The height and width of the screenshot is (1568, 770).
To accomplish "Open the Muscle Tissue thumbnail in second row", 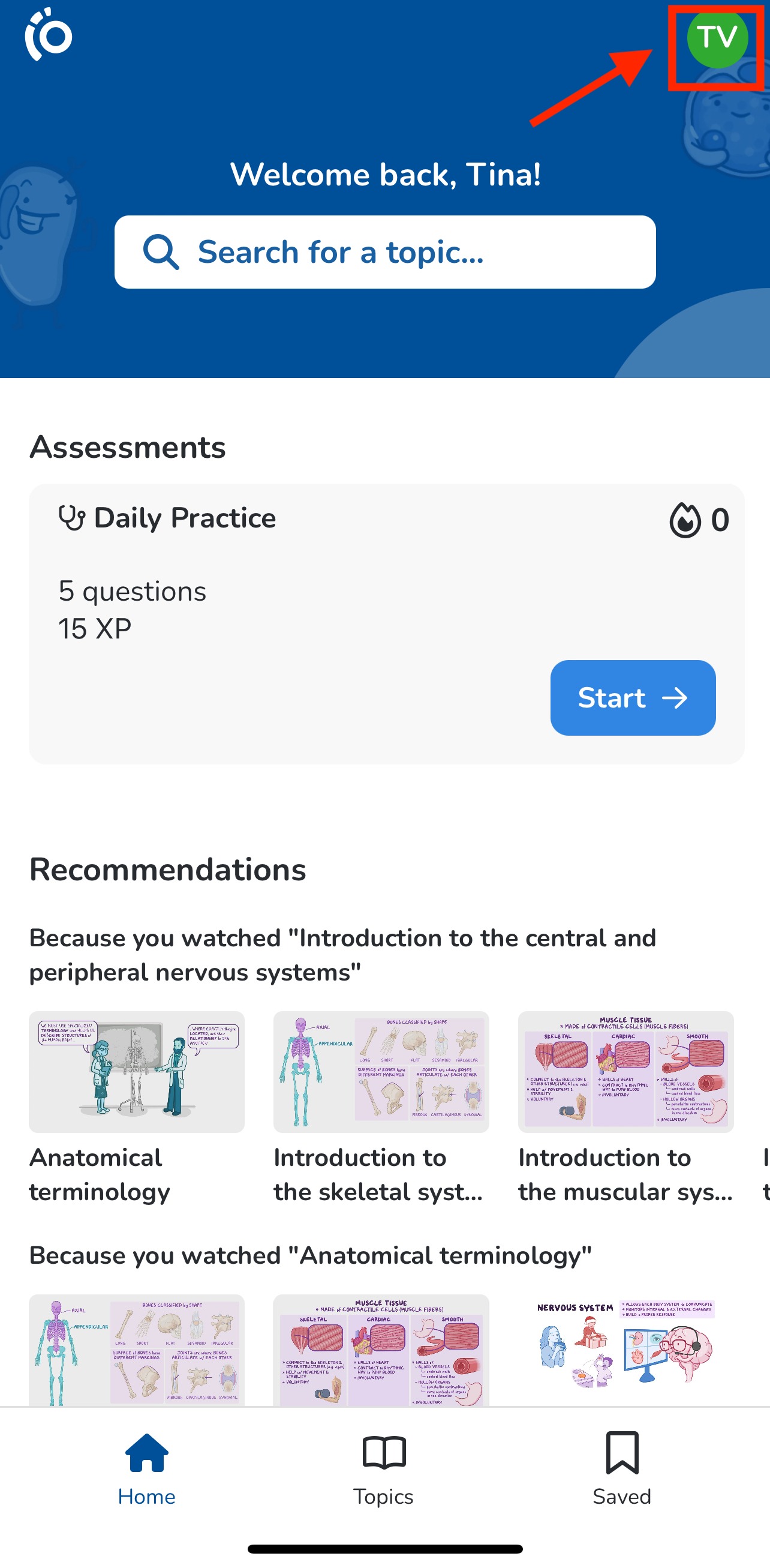I will pos(381,1350).
